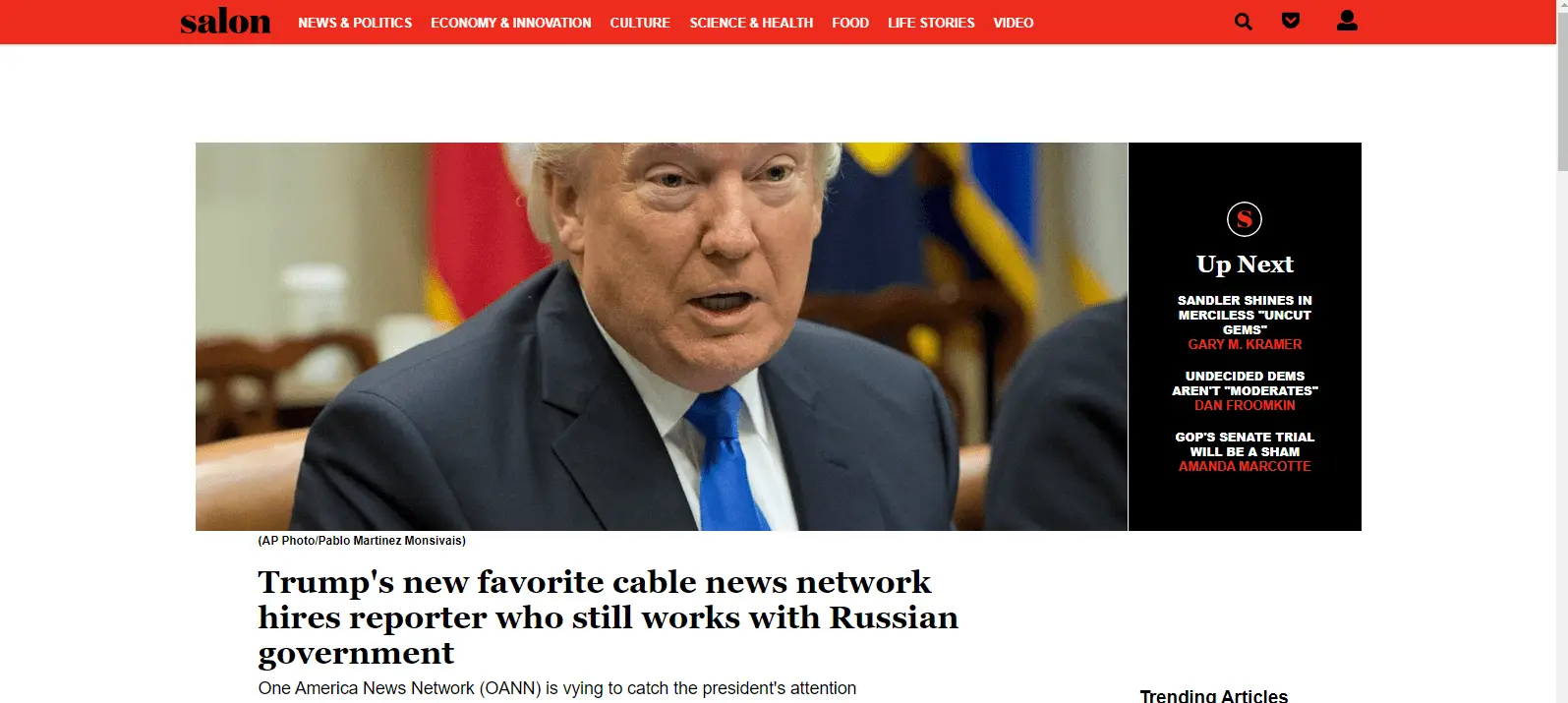Viewport: 1568px width, 703px height.
Task: Open the News & Politics menu
Action: point(355,23)
